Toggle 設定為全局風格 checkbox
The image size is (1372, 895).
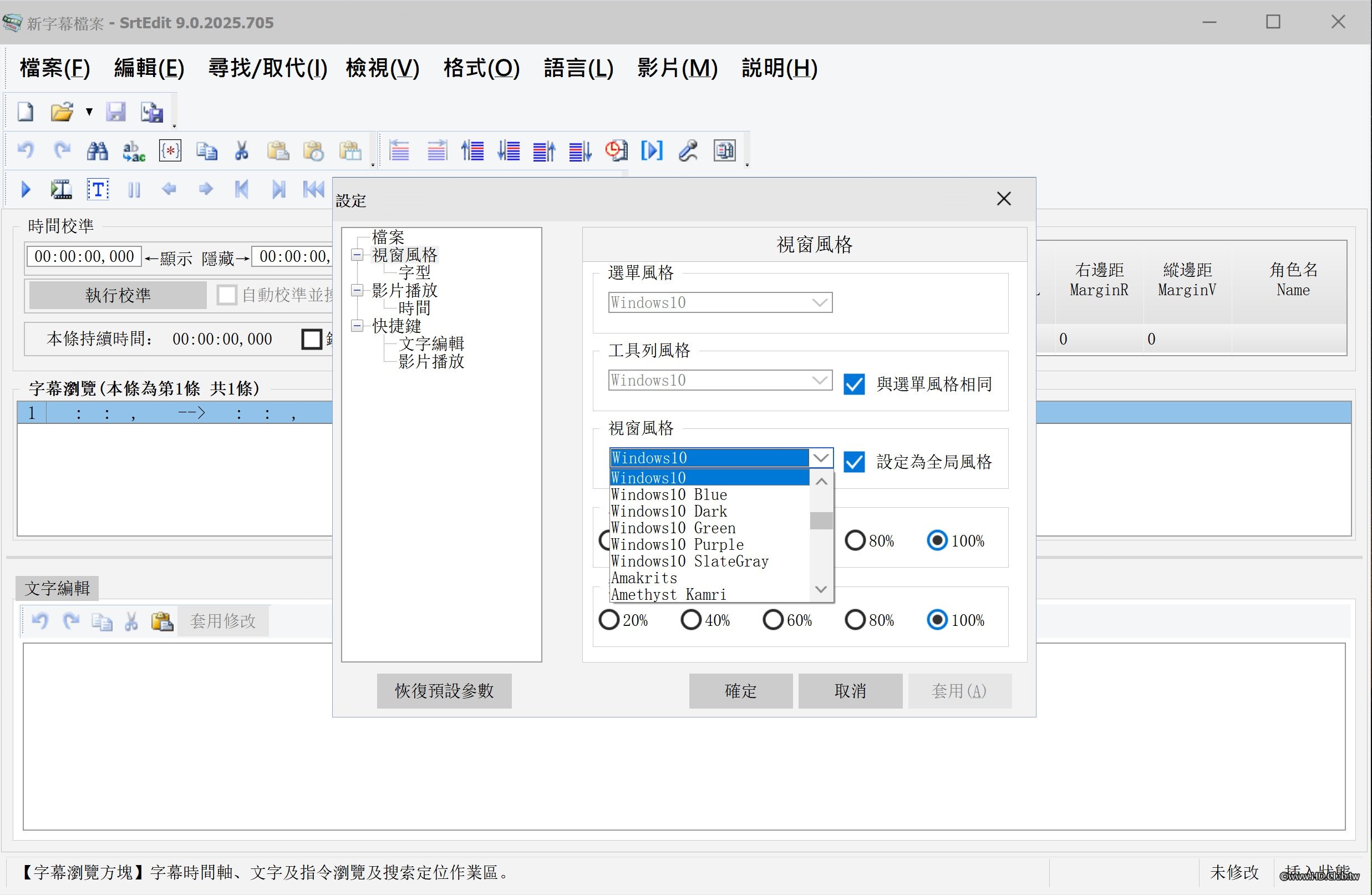853,462
